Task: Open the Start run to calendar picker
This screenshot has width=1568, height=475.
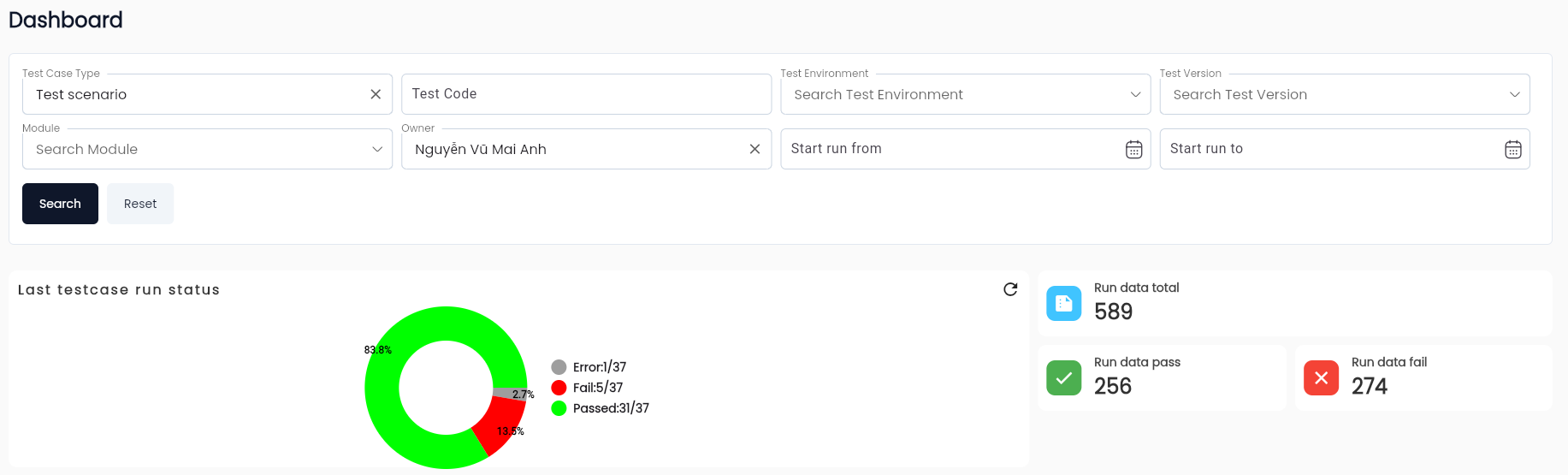Action: pos(1512,149)
